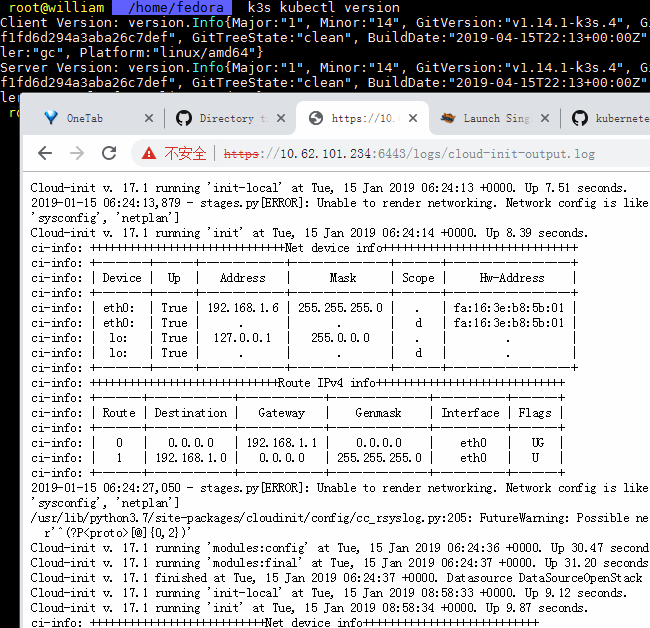Click the 'Client Version:' line in terminal
This screenshot has height=628, width=650.
[x=325, y=22]
